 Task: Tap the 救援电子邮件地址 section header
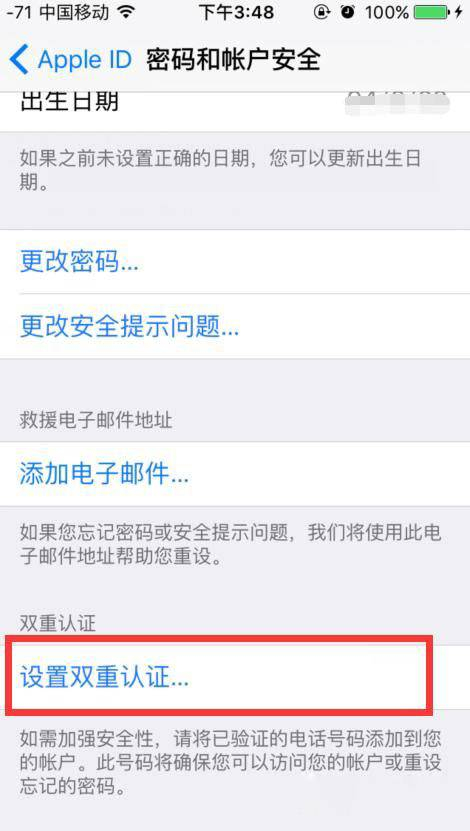[x=96, y=420]
